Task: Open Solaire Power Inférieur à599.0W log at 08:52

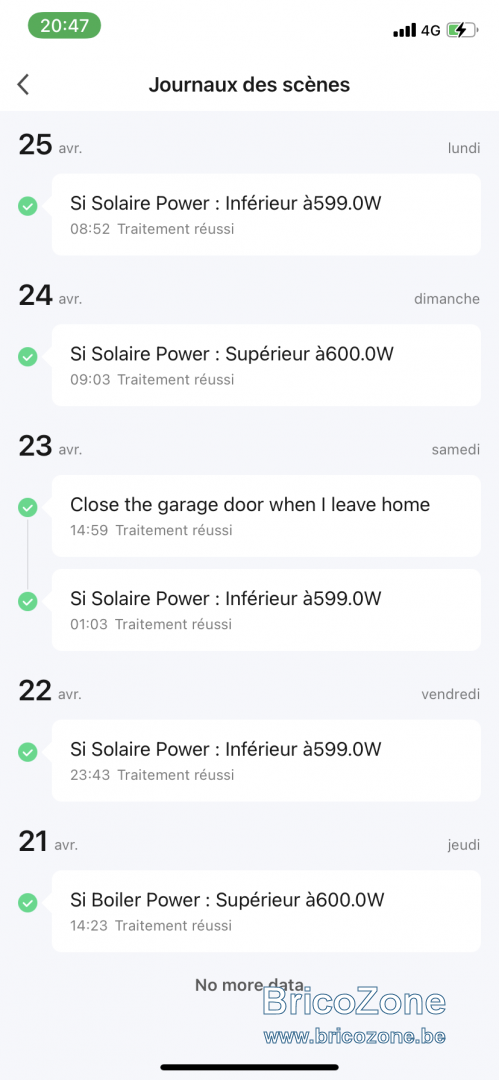Action: 266,214
